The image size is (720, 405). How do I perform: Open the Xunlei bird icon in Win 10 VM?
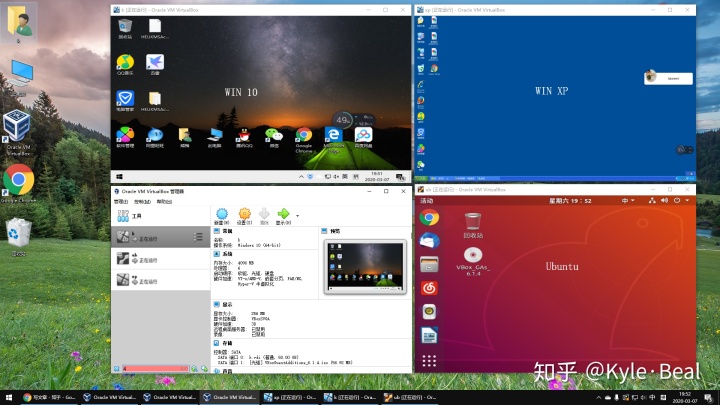[155, 65]
